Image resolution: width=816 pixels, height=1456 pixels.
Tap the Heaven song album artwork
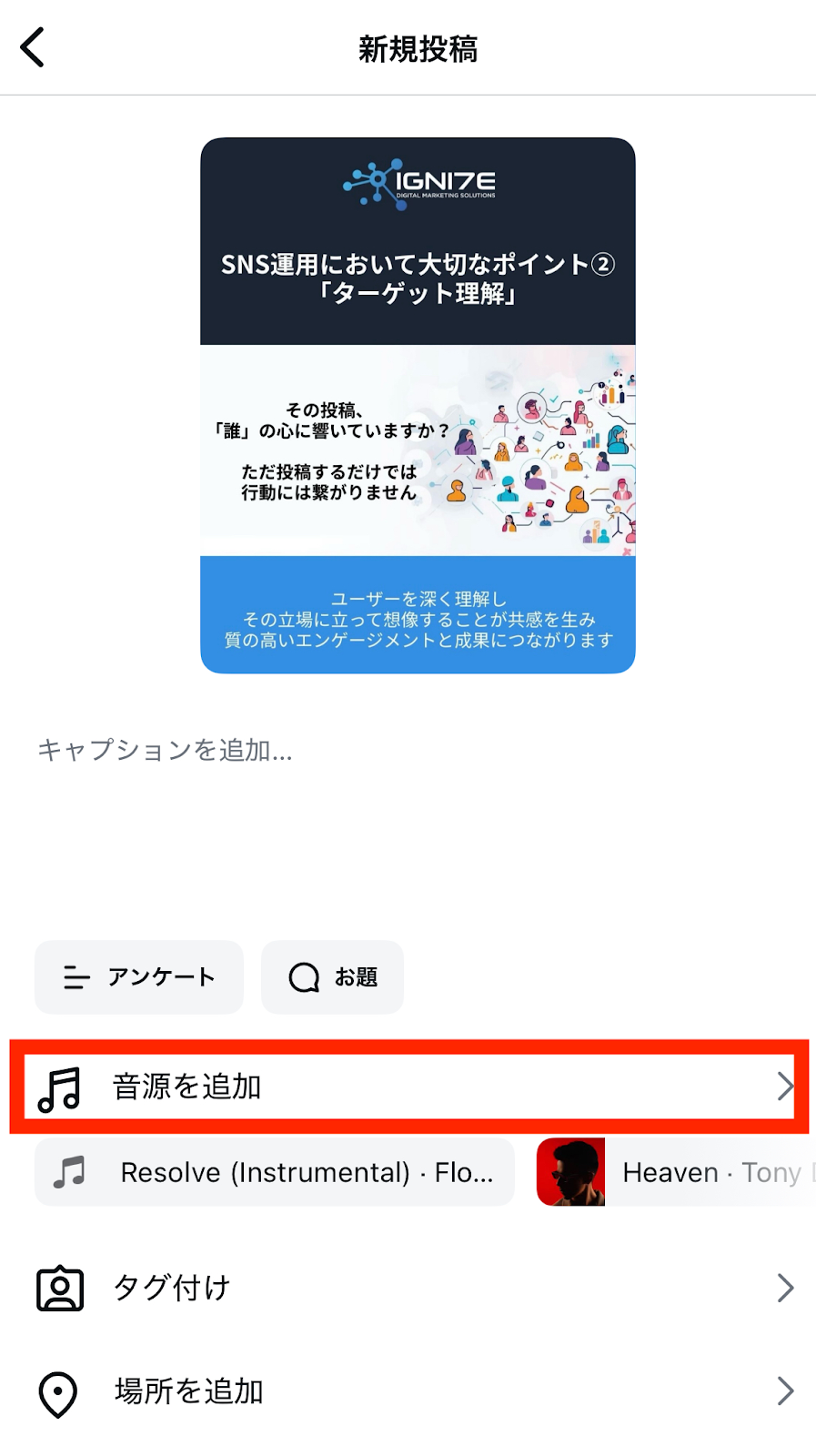pos(571,1172)
